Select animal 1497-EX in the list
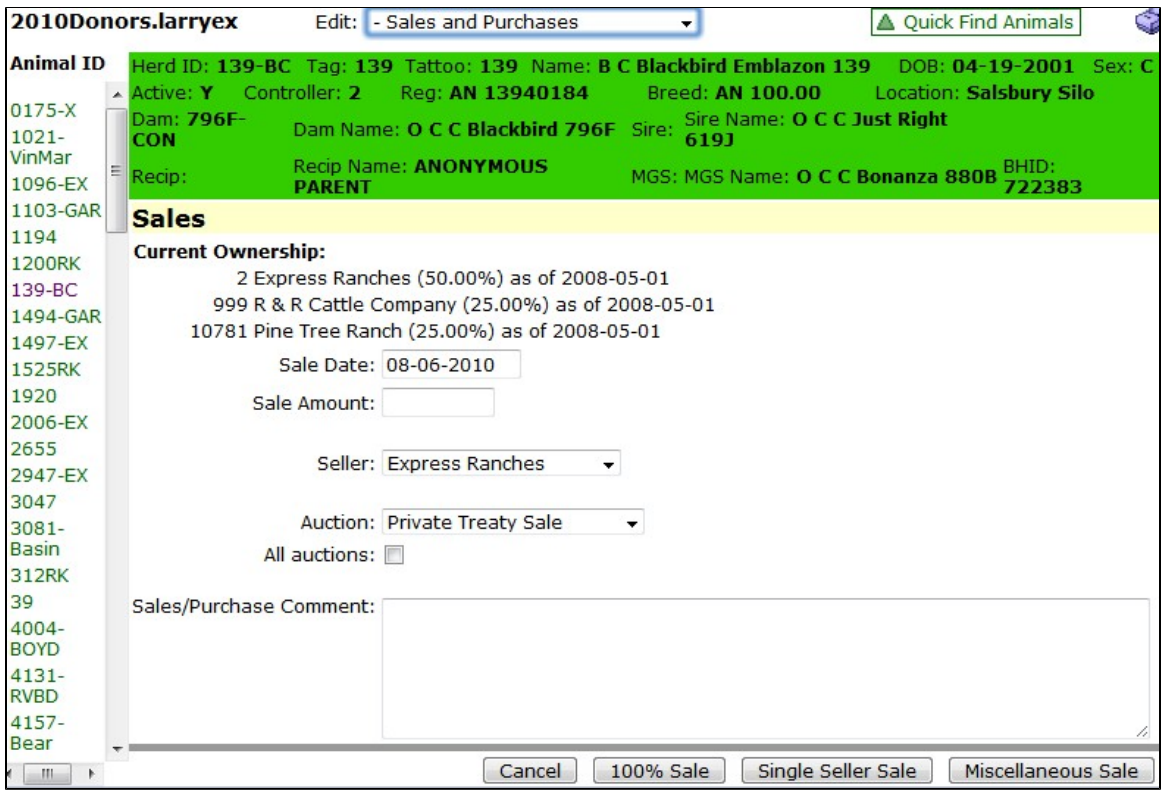Screen dimensions: 1168x791 pos(49,343)
